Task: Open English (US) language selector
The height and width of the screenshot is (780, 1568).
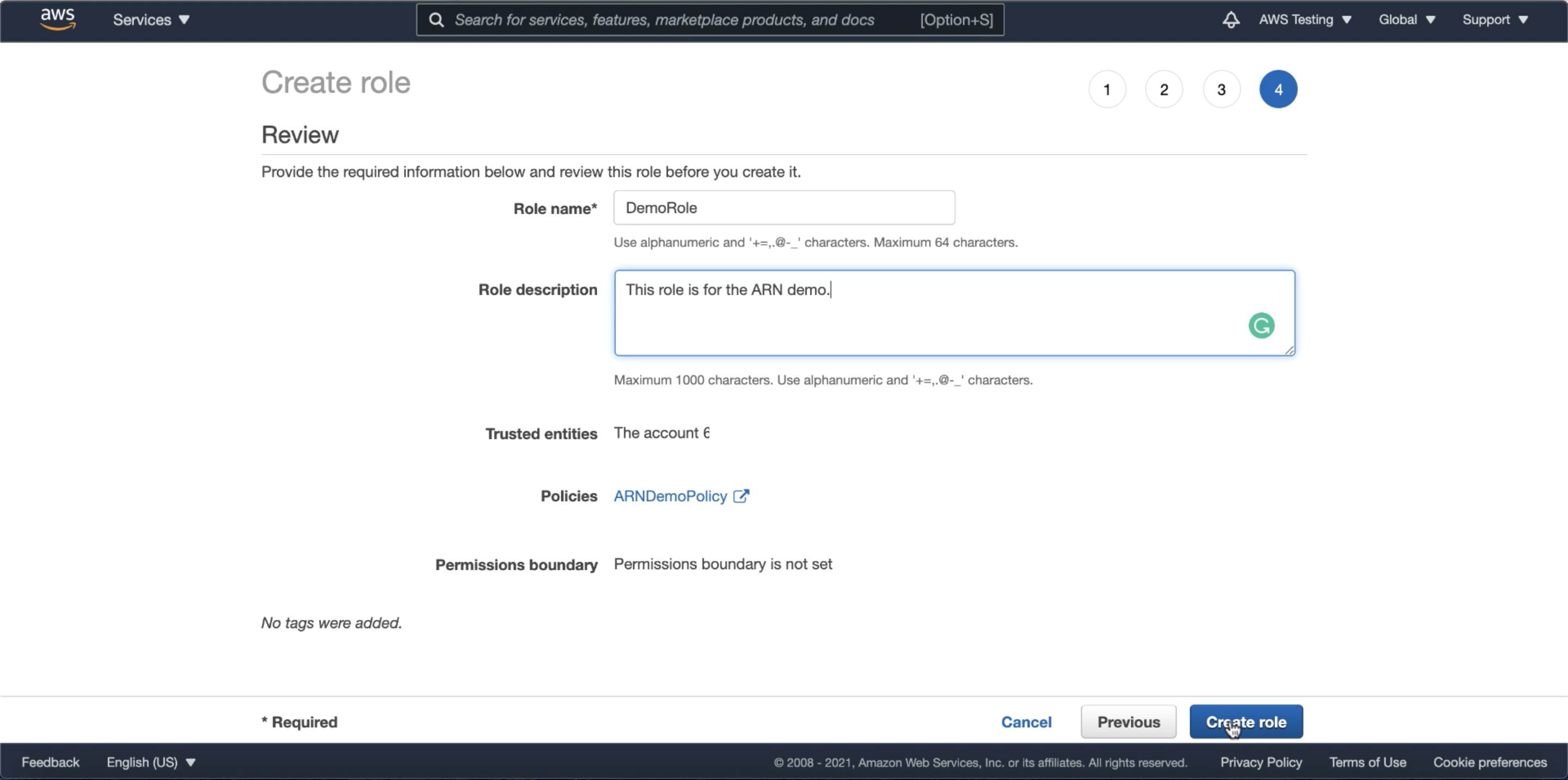Action: tap(150, 761)
